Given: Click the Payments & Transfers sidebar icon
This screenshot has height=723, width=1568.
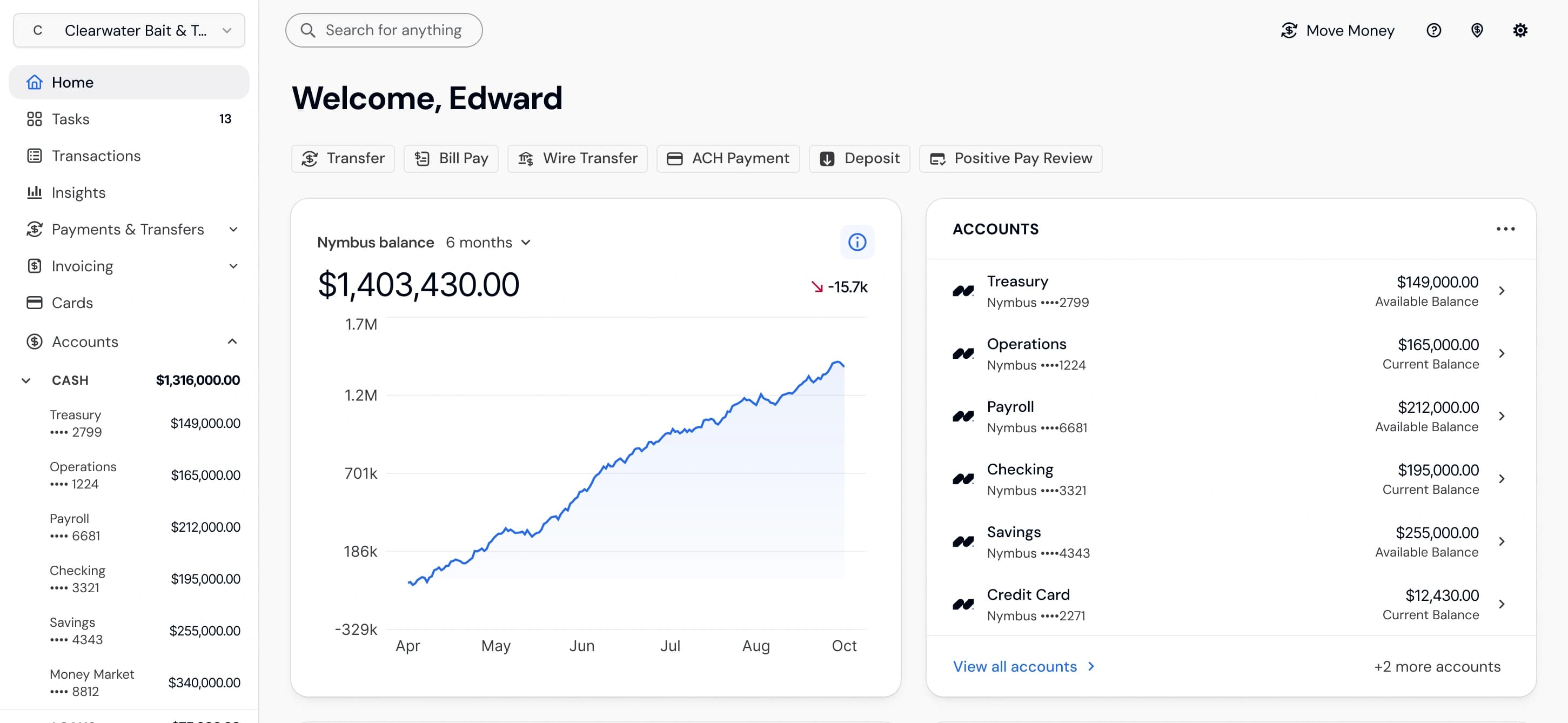Looking at the screenshot, I should [35, 230].
